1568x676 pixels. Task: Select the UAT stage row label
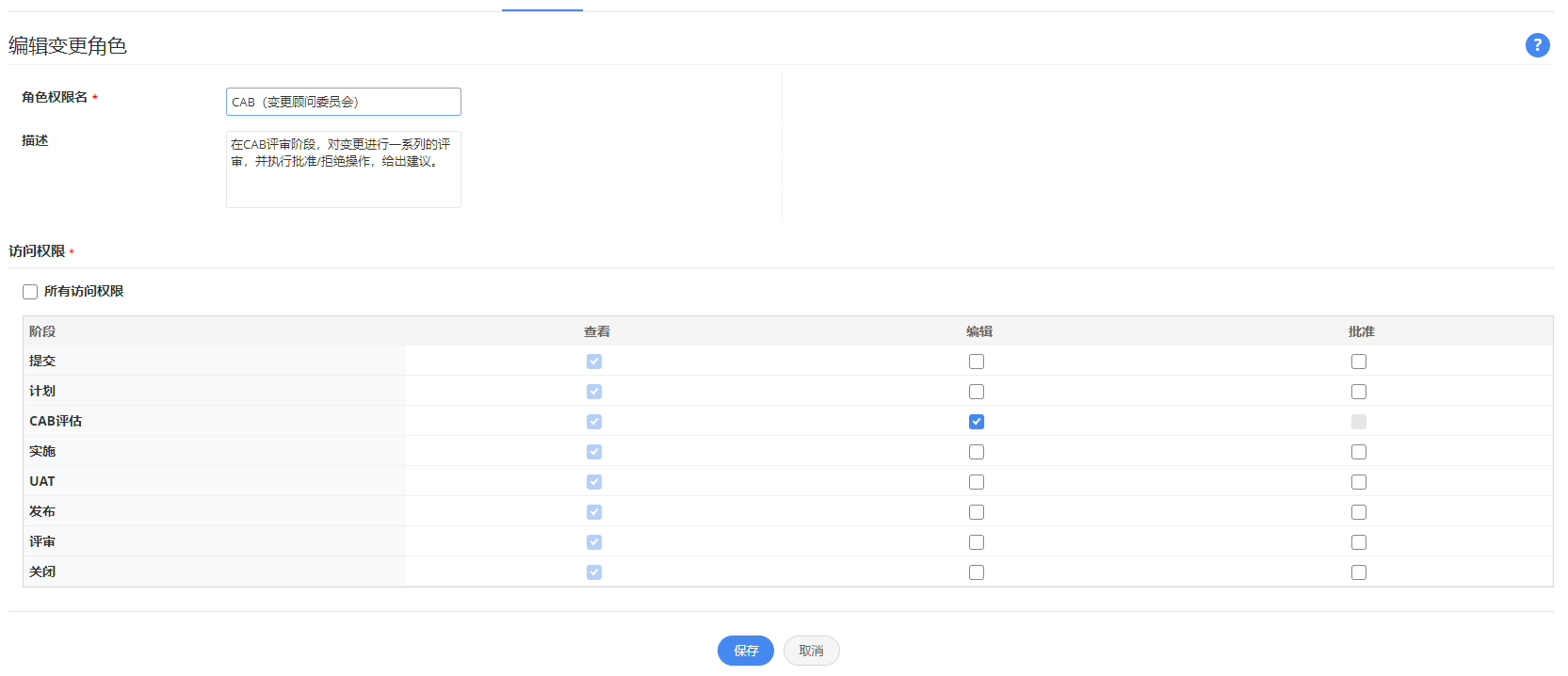click(42, 481)
